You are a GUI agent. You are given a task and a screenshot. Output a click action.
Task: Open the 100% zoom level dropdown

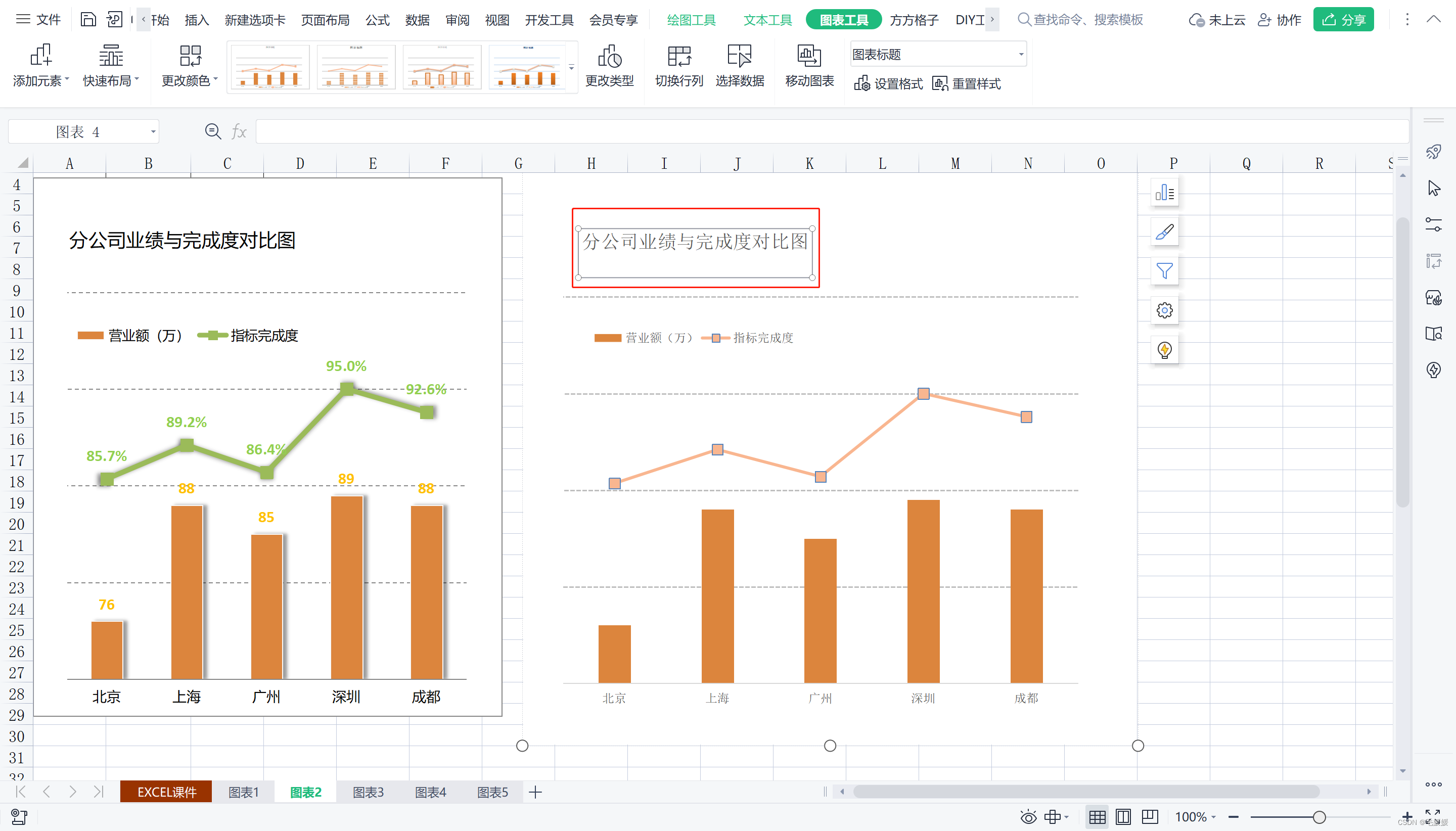tap(1196, 817)
